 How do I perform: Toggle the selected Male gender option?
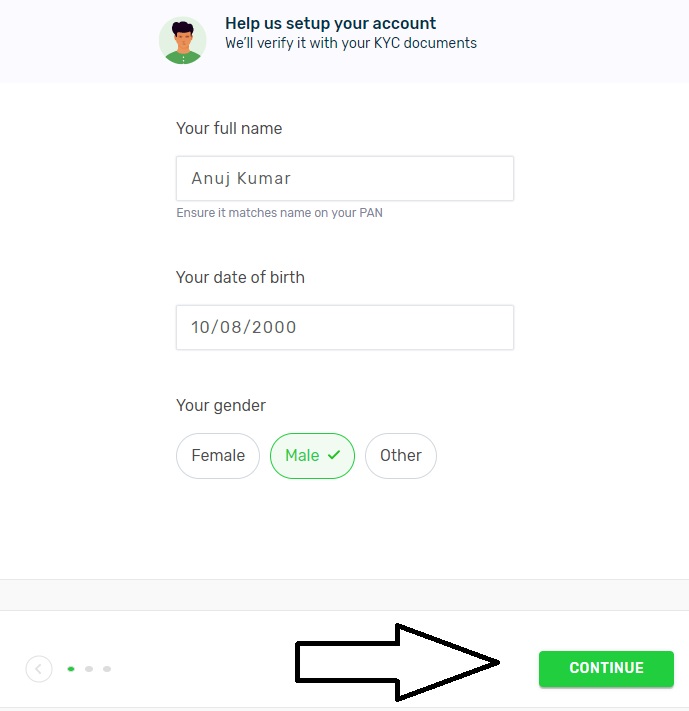tap(313, 456)
